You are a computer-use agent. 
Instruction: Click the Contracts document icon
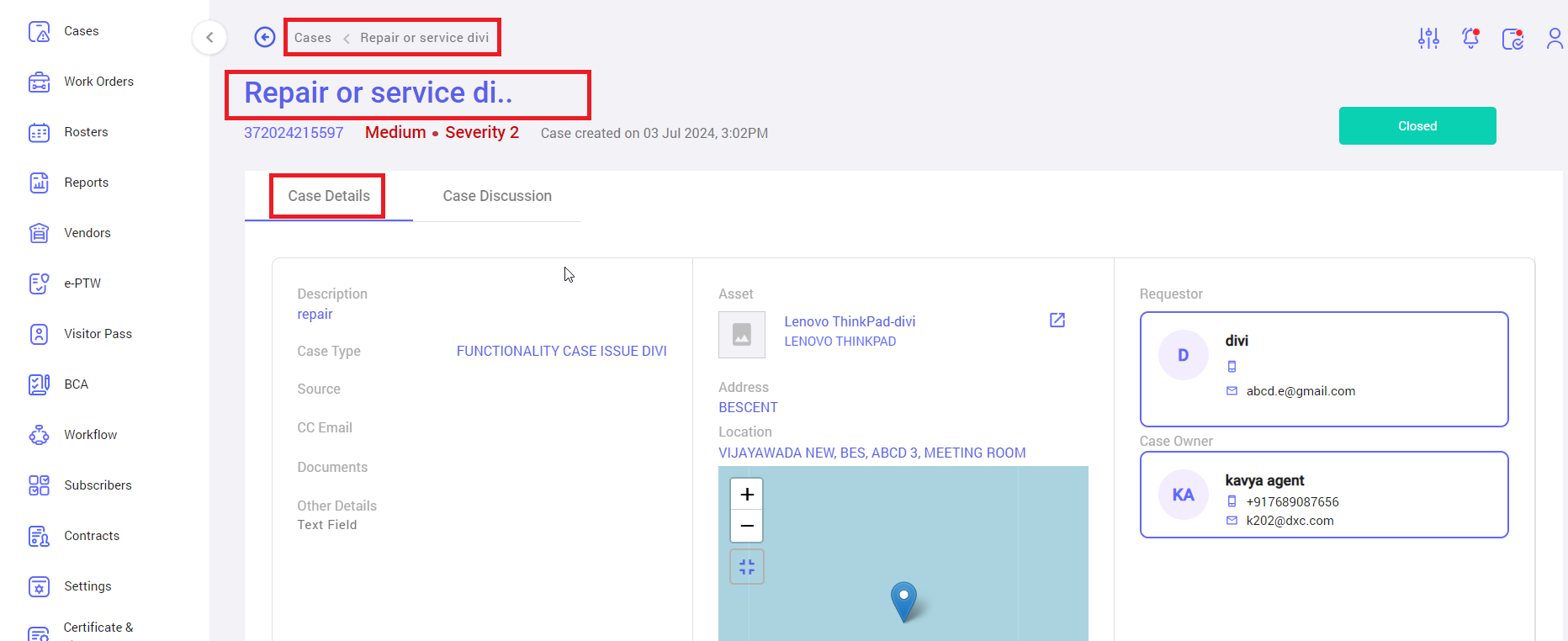point(40,536)
